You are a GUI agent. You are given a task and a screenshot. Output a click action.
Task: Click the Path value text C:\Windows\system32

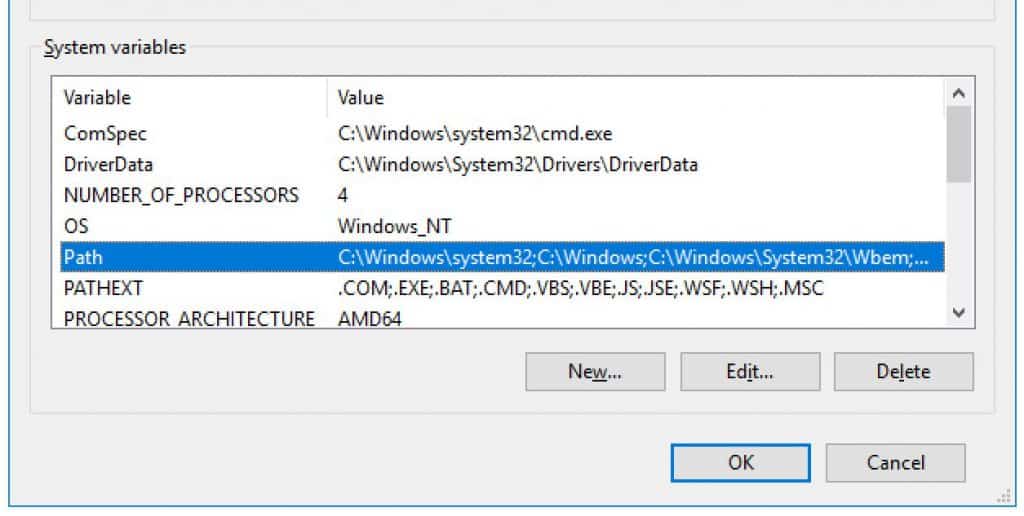pyautogui.click(x=433, y=257)
